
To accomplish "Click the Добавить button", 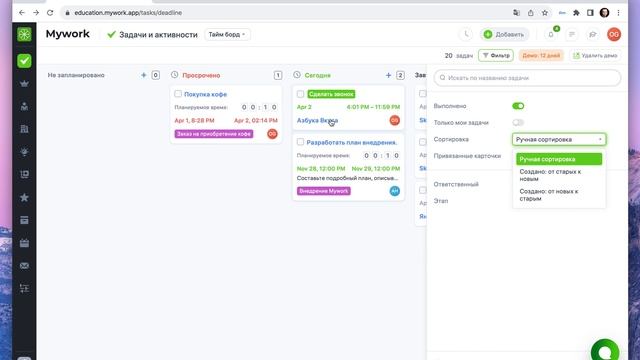I will pos(504,34).
